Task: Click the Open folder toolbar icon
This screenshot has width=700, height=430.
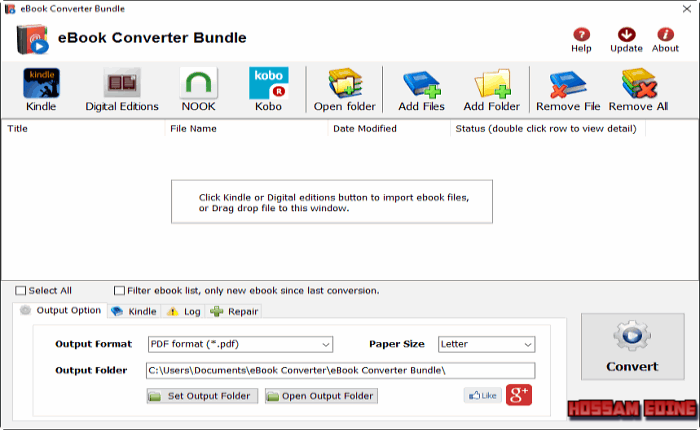Action: click(x=345, y=89)
